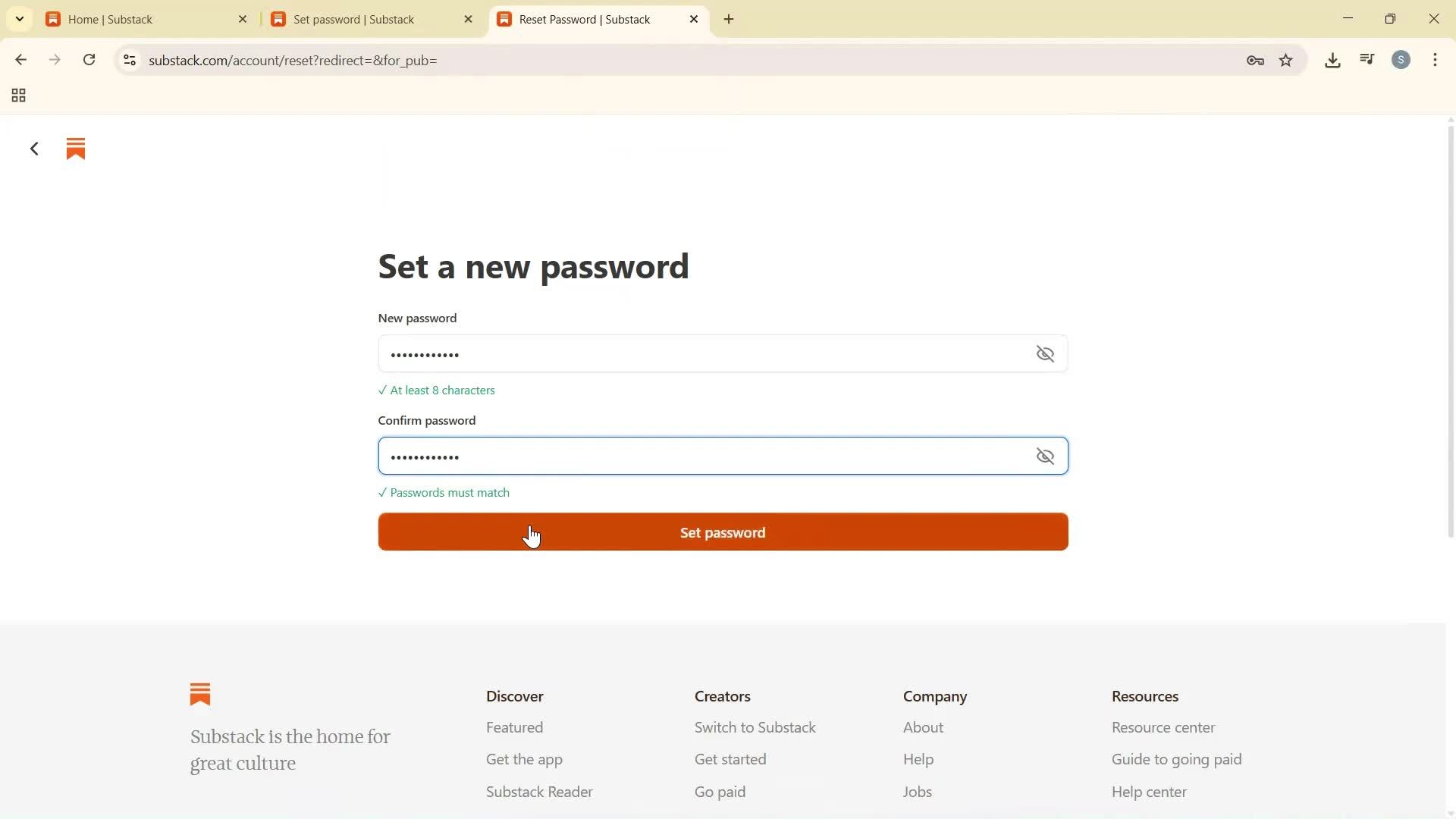Open the browser back navigation arrow

pyautogui.click(x=20, y=60)
